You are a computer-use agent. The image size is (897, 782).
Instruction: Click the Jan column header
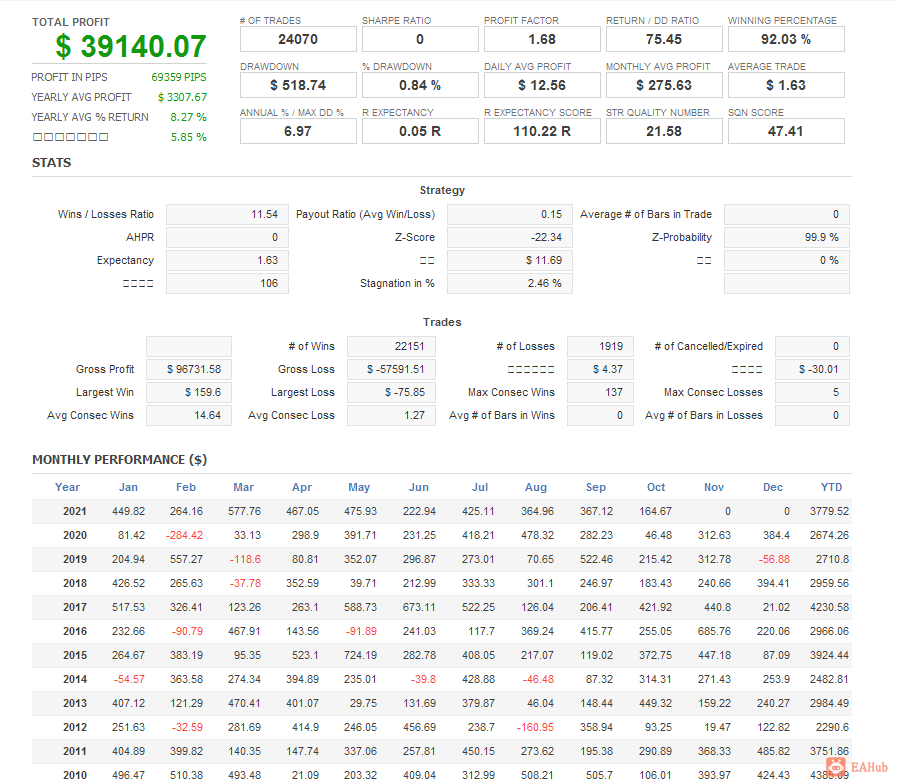click(x=128, y=487)
